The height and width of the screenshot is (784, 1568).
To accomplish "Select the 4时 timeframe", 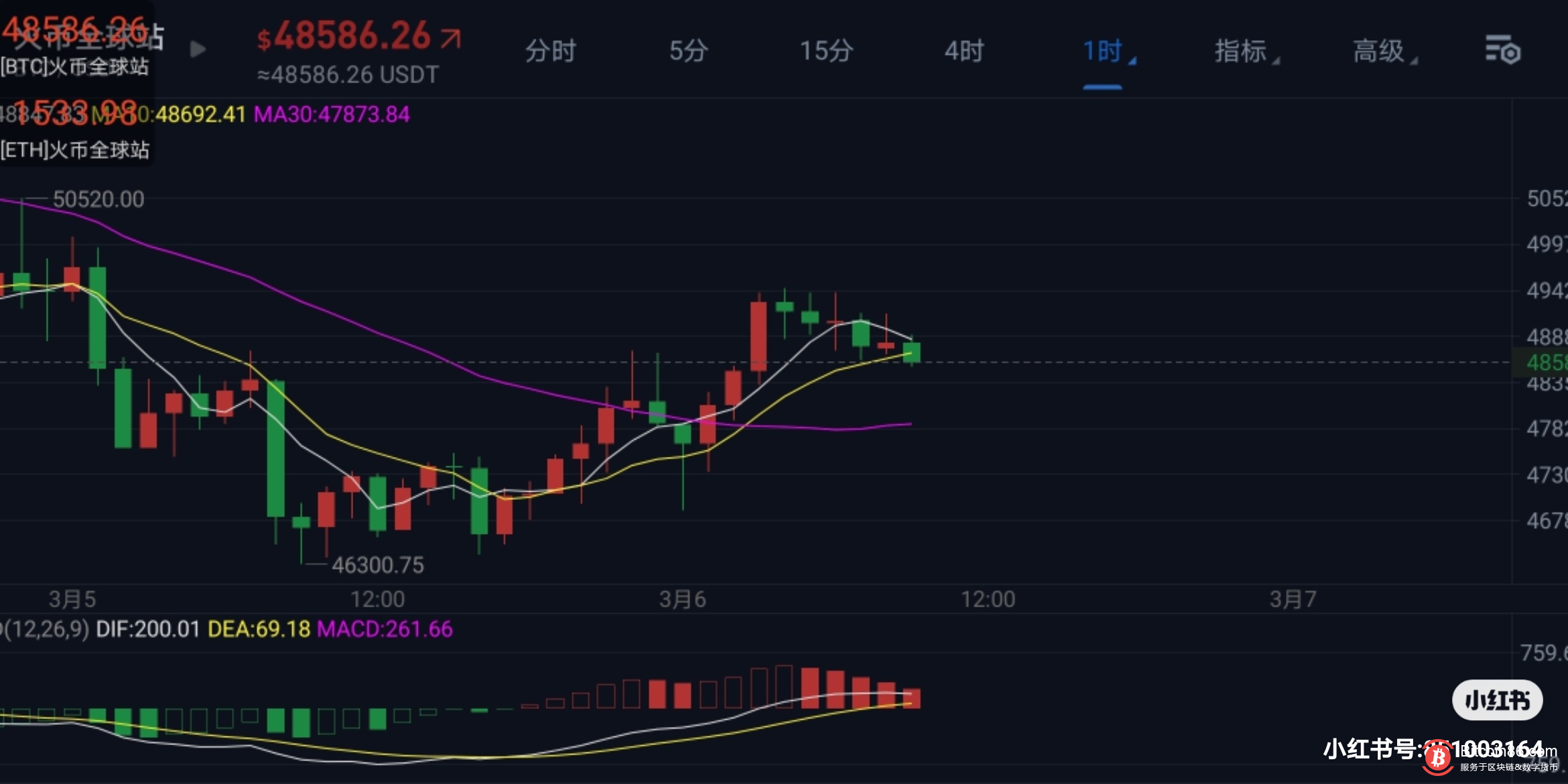I will pos(964,52).
